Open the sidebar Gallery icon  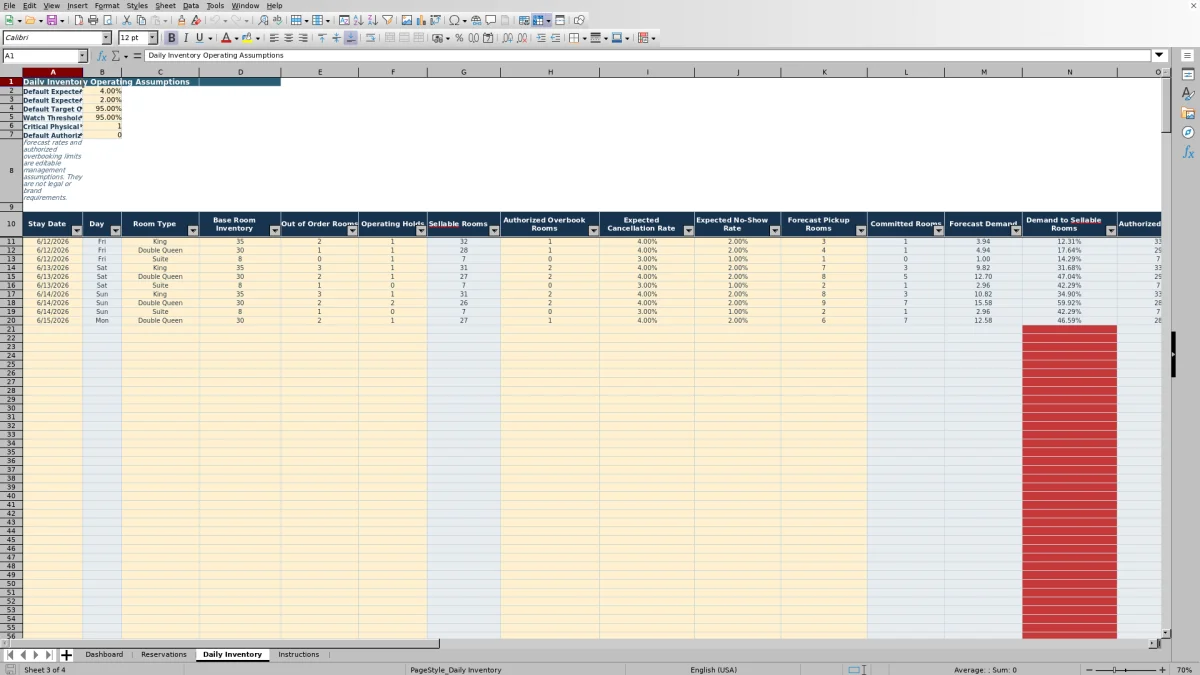(x=1188, y=113)
